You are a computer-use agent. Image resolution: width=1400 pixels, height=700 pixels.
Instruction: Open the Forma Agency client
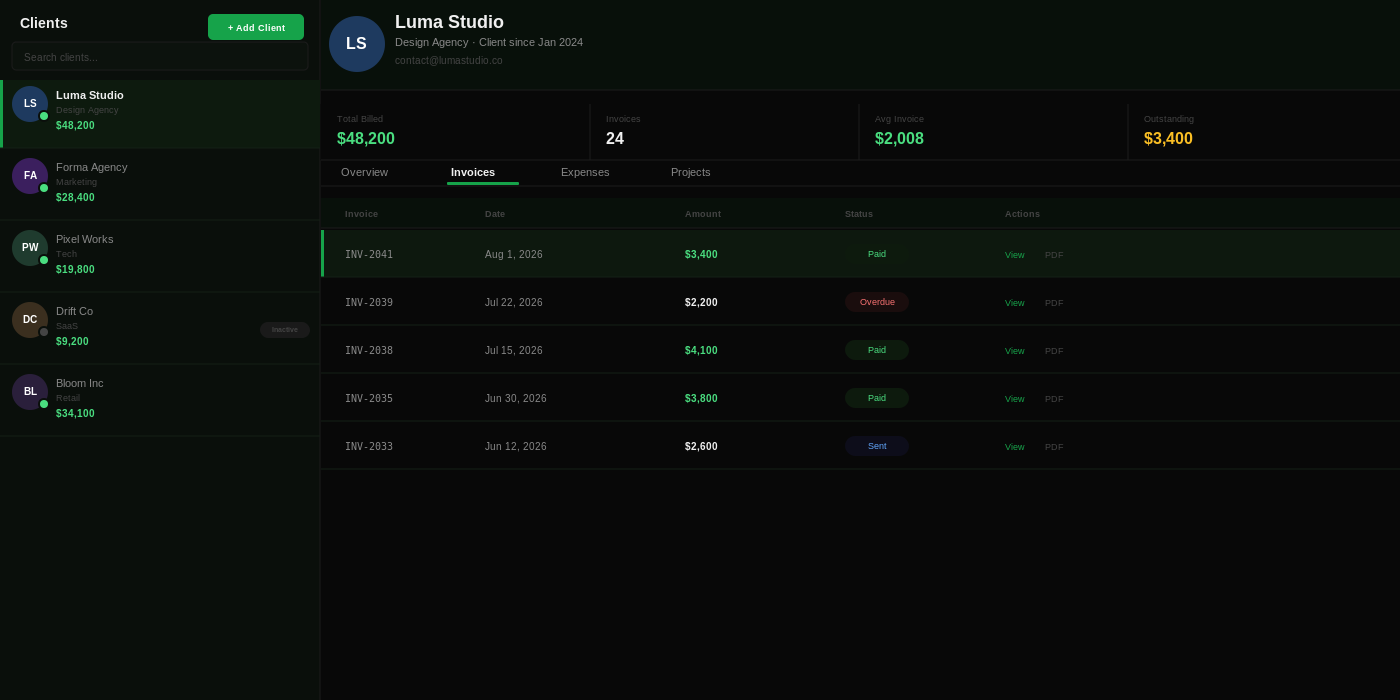(x=160, y=186)
